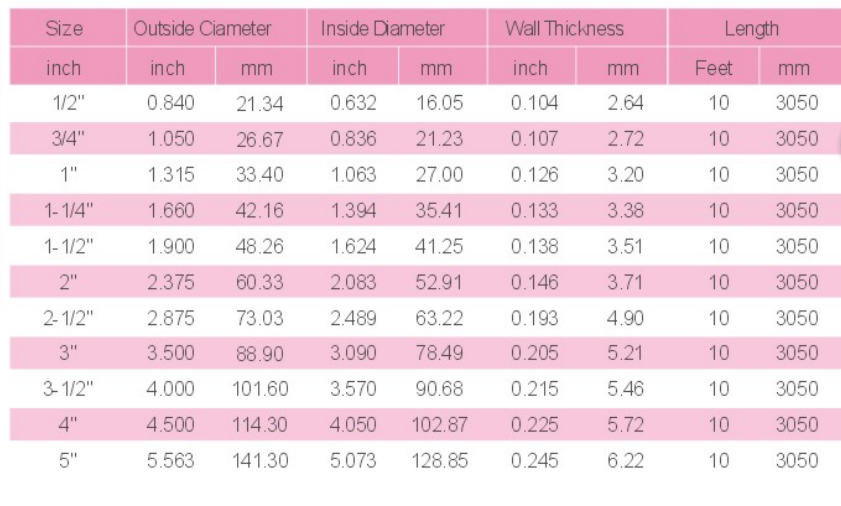Click the Feet sub-header cell
This screenshot has width=841, height=506.
pyautogui.click(x=713, y=69)
